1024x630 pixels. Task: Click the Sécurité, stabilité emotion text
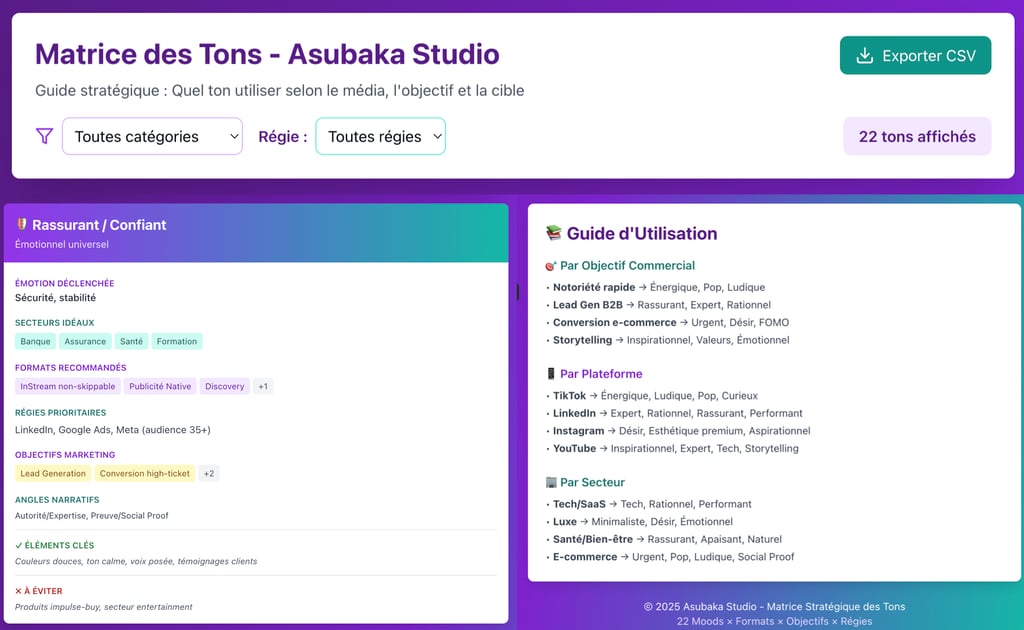coord(56,298)
